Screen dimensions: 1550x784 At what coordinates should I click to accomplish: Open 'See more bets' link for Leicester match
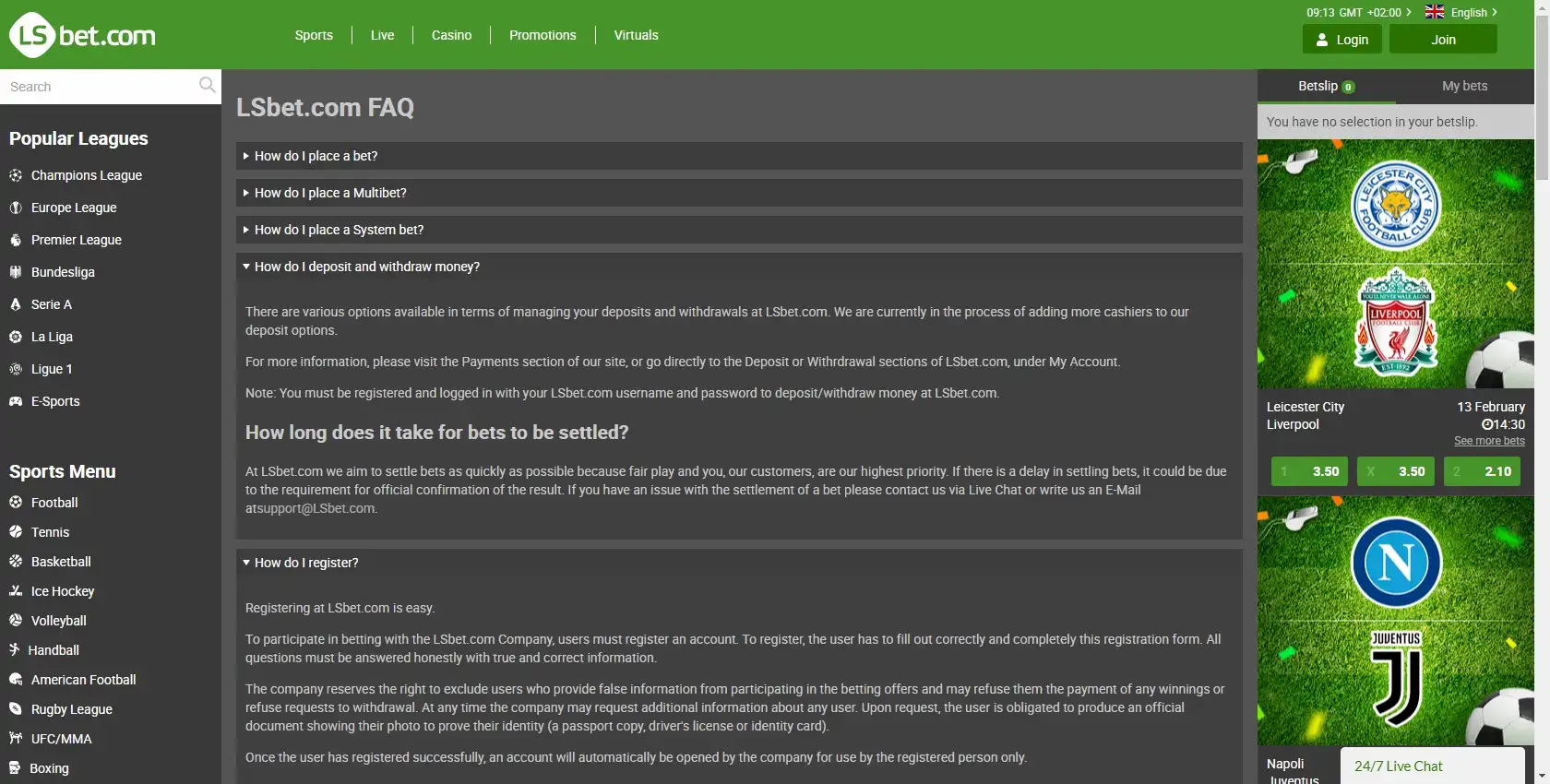point(1489,441)
